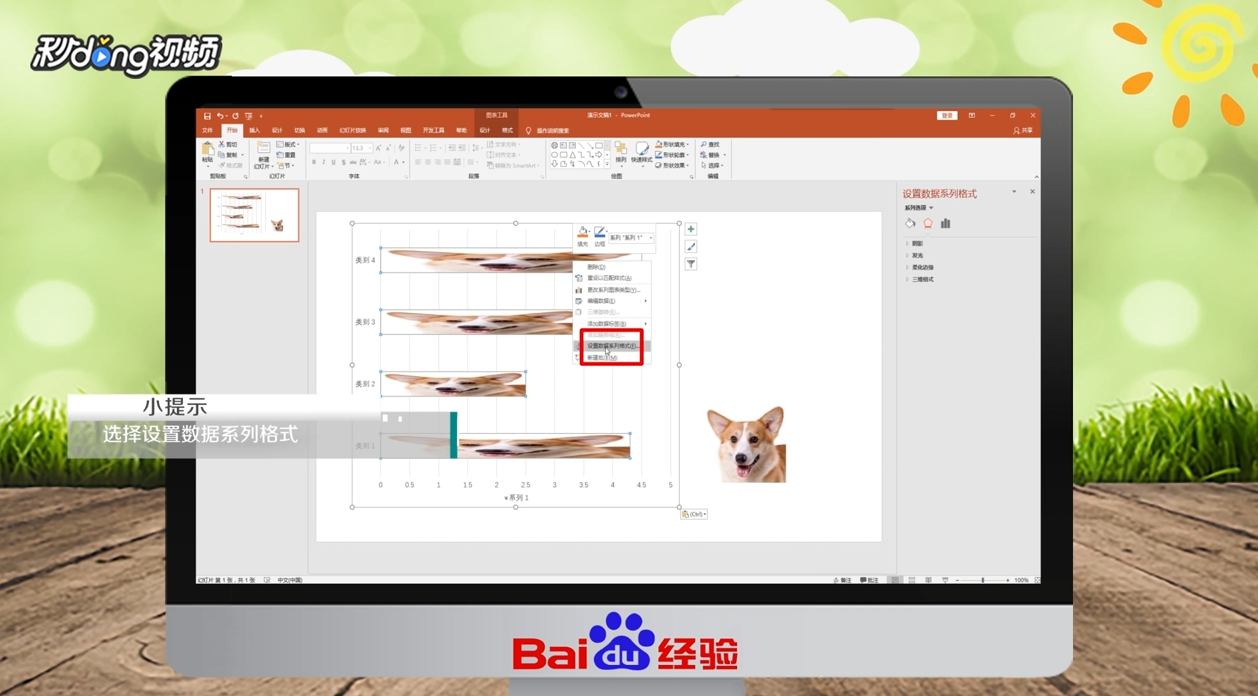
Task: Click the Cut (剪切) scissors icon
Action: 222,144
